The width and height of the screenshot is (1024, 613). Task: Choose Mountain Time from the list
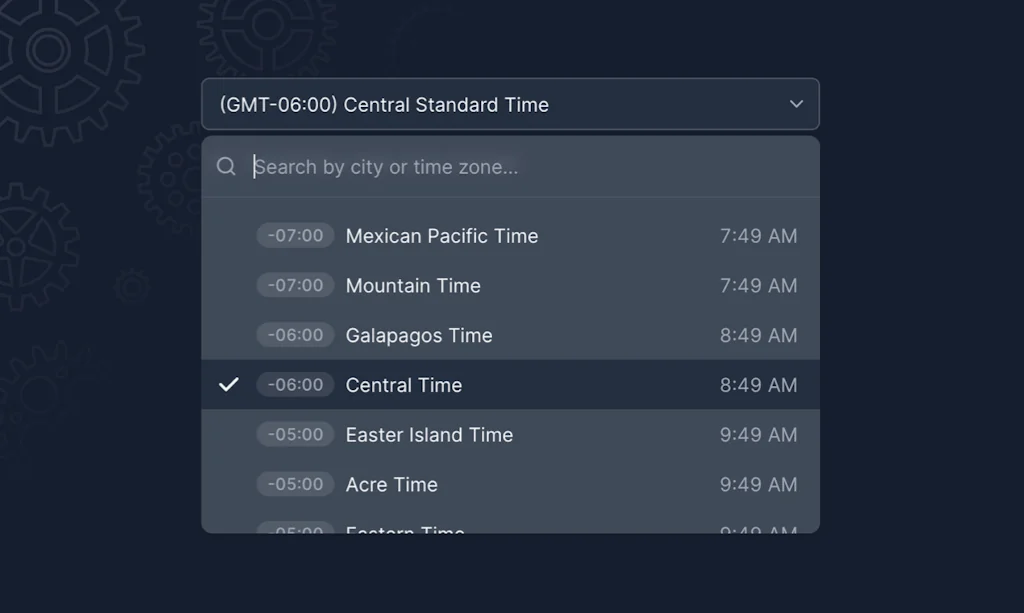coord(413,286)
